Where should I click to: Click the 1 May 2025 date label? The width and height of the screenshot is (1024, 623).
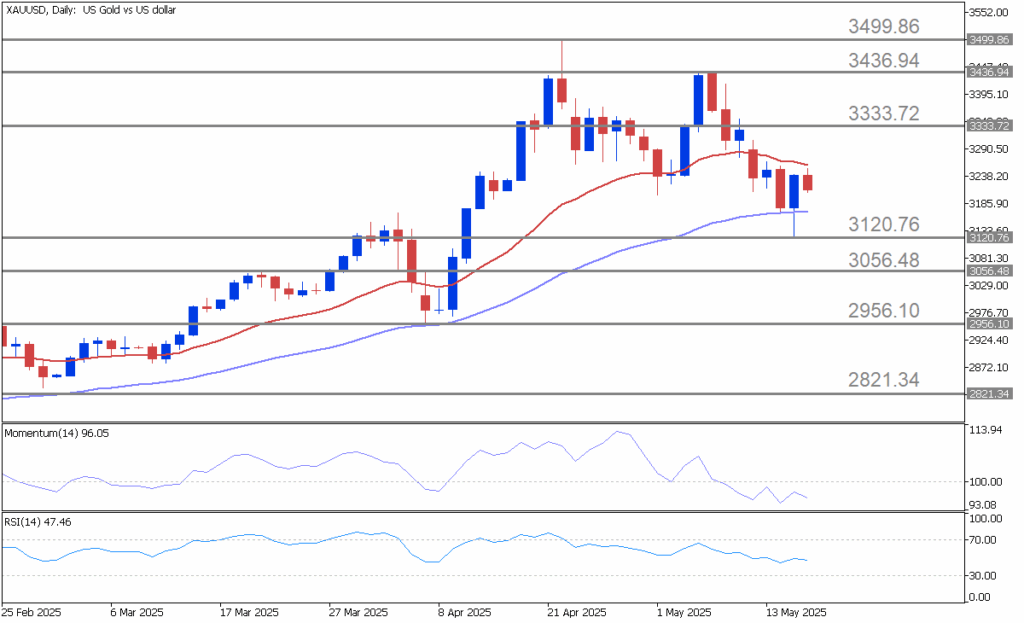point(684,613)
